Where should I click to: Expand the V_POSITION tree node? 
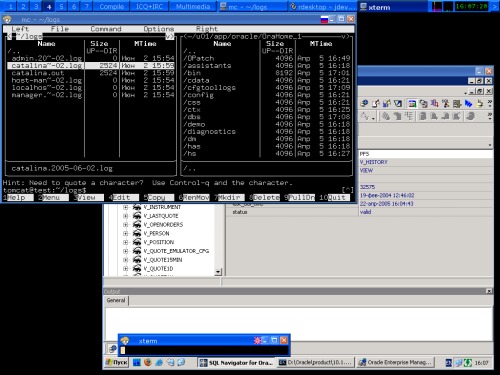(x=126, y=242)
